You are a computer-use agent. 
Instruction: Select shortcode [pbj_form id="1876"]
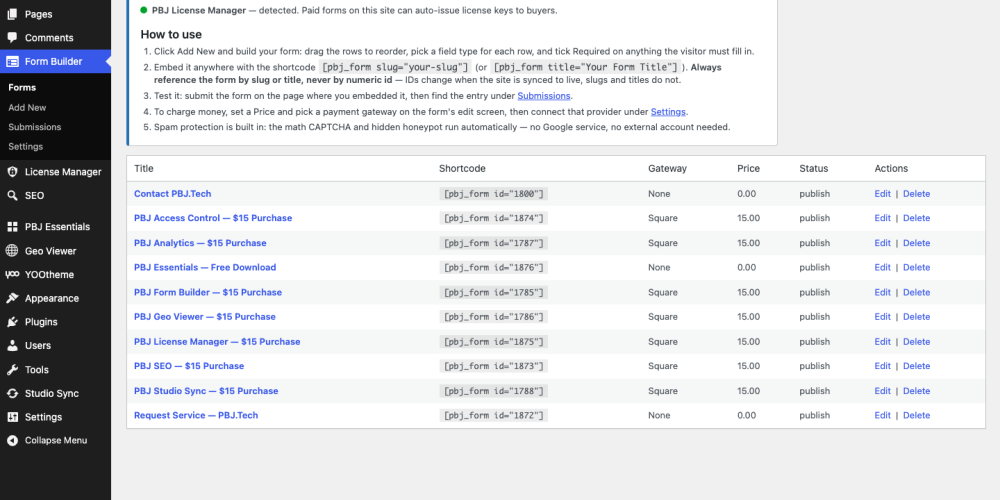click(x=494, y=267)
